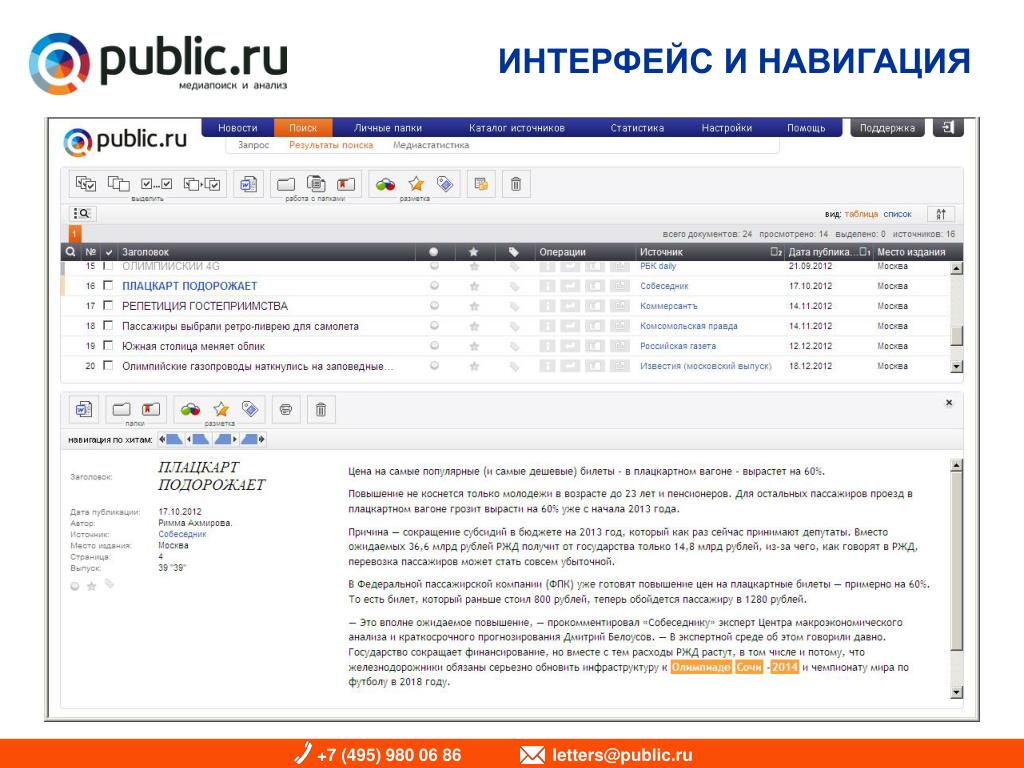
Task: Click the sort order icon near вид
Action: click(x=941, y=214)
